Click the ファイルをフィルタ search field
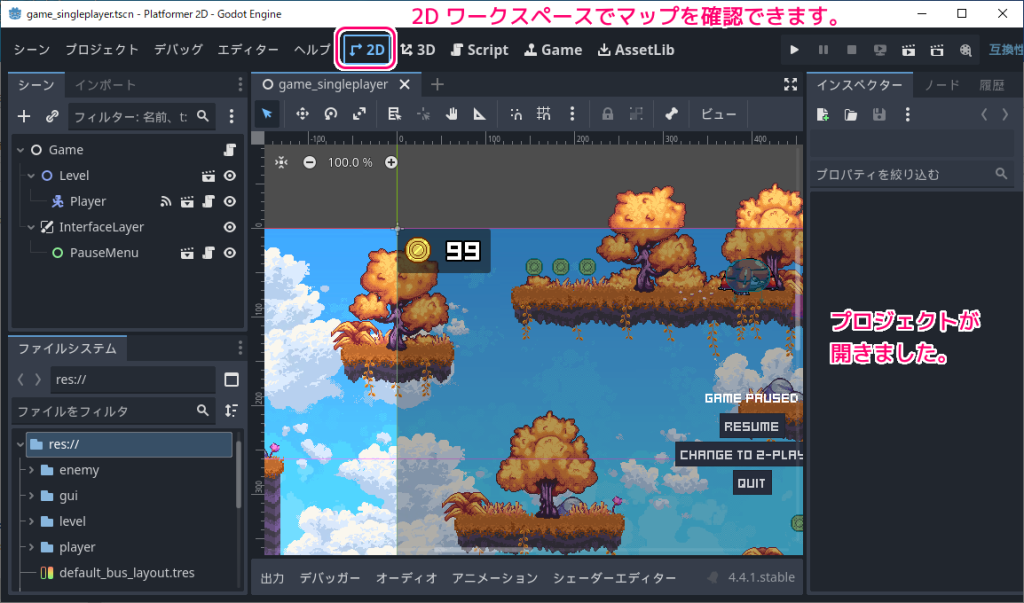 click(x=114, y=411)
